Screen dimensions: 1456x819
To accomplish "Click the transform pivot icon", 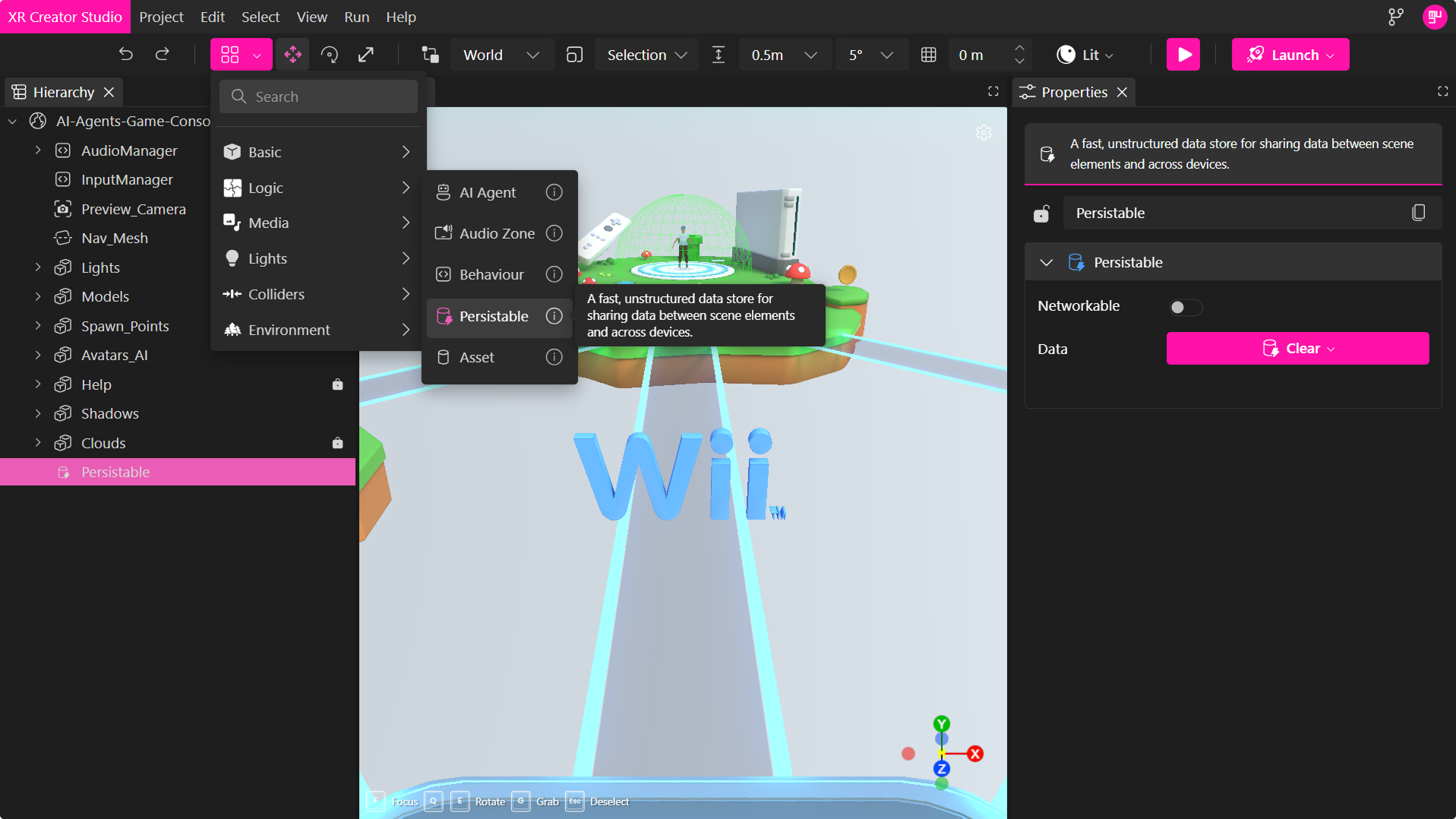I will pyautogui.click(x=575, y=55).
